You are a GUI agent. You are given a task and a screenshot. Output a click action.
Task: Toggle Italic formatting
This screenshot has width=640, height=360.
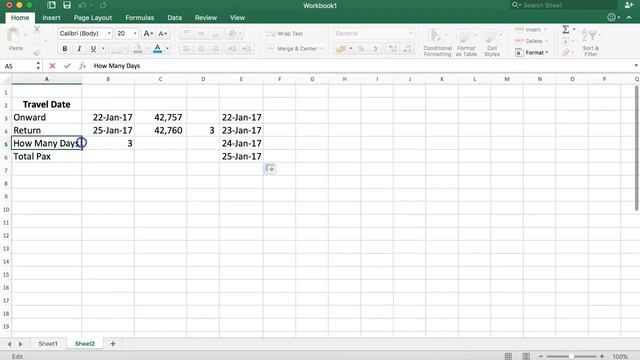[79, 49]
